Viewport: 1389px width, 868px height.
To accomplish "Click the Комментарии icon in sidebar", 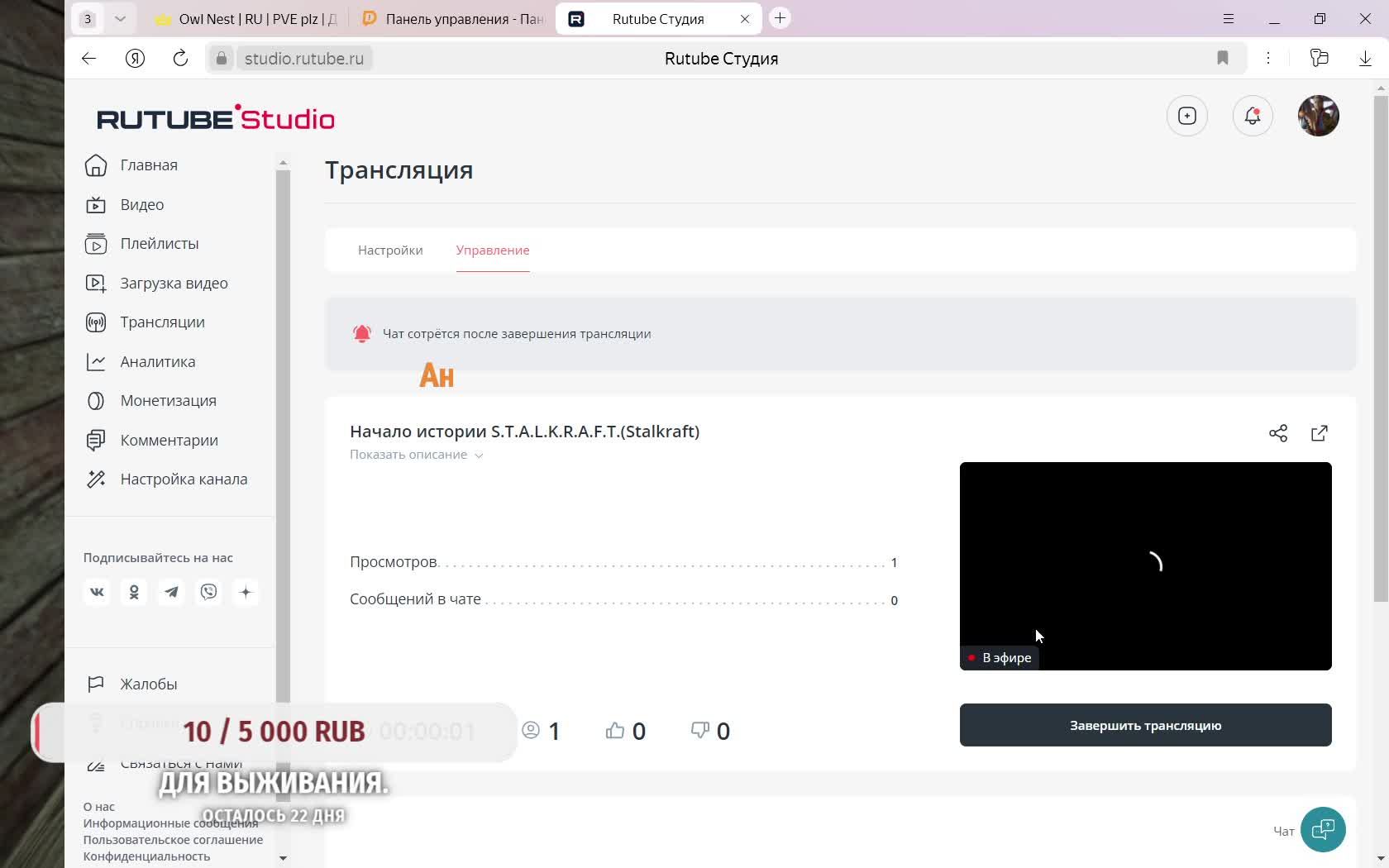I will click(96, 440).
